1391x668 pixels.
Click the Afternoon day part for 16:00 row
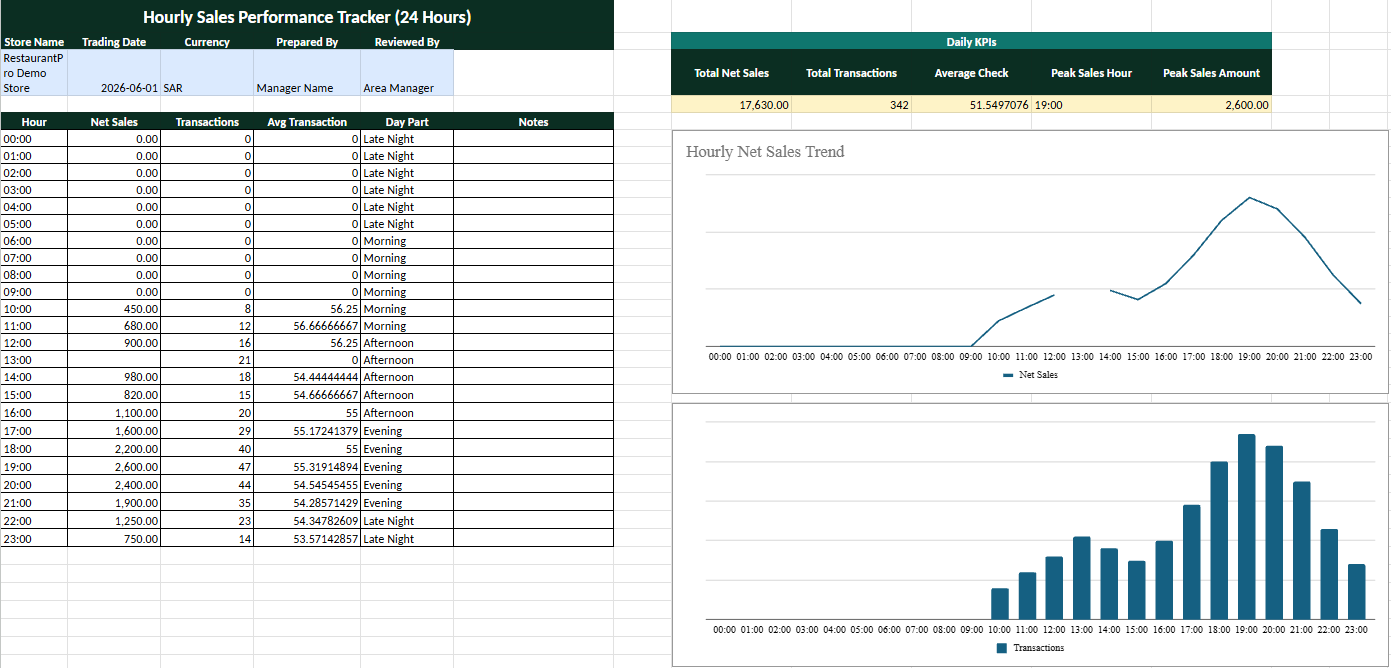(407, 413)
